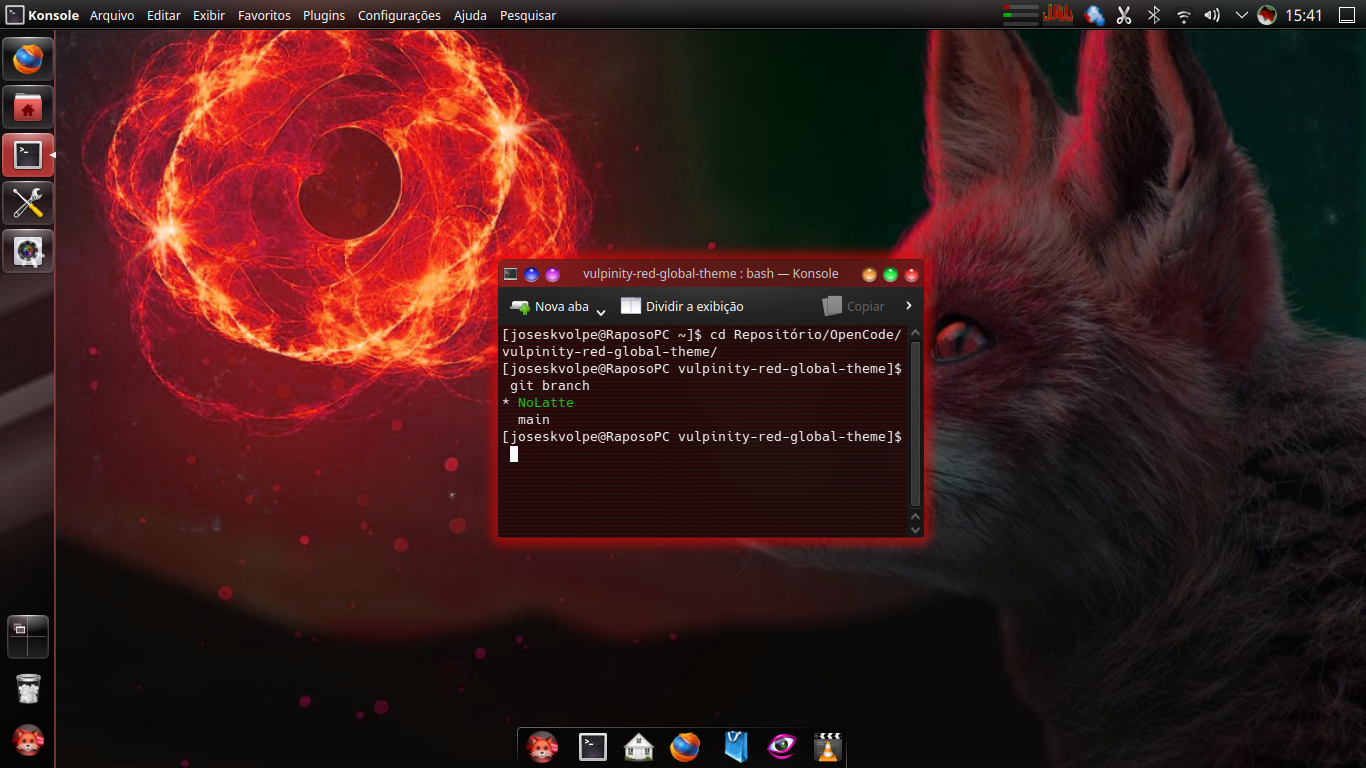Expand the hidden system tray icons arrow
1366x768 pixels.
click(x=1242, y=15)
